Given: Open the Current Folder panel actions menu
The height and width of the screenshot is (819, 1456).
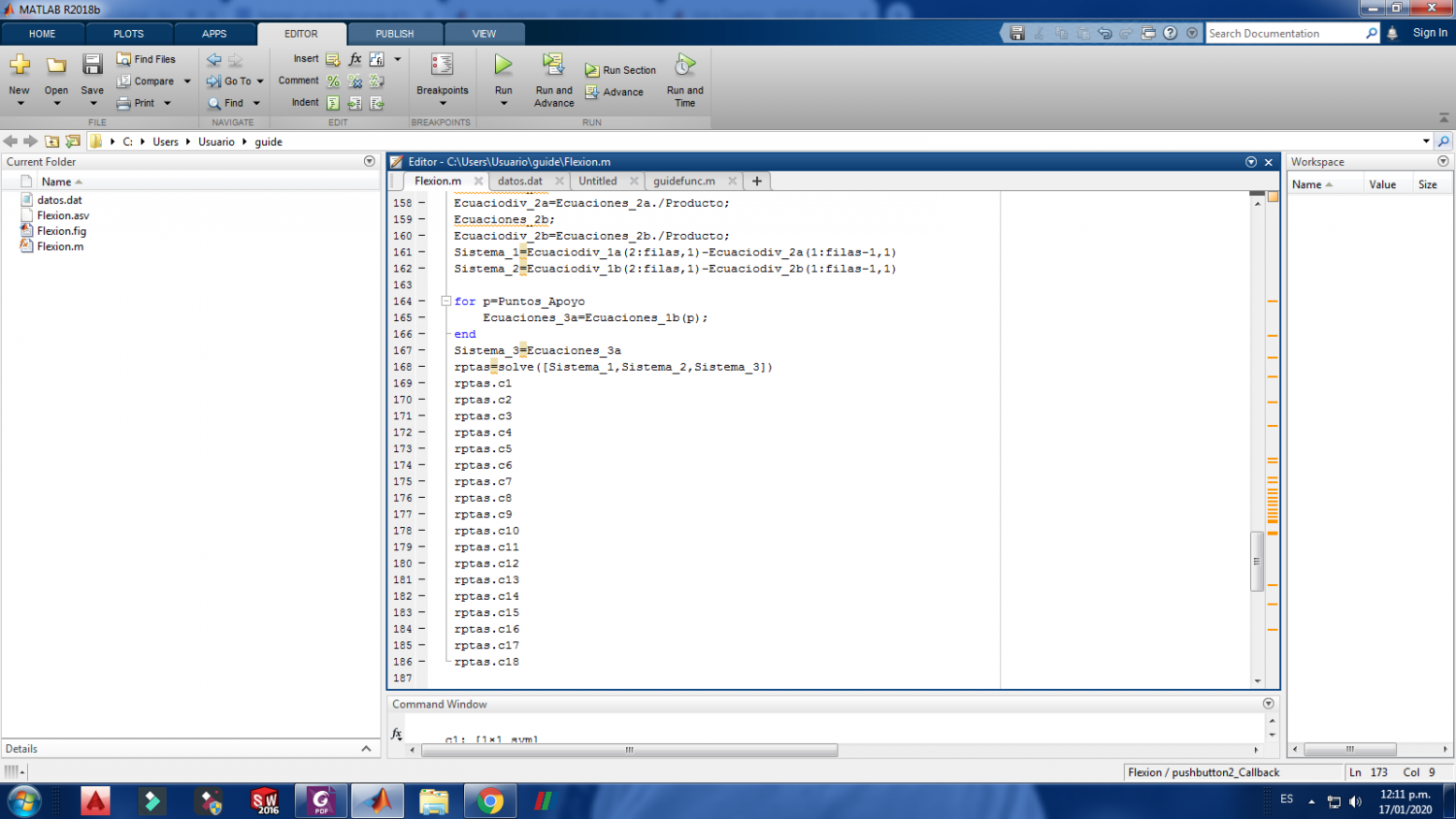Looking at the screenshot, I should pos(369,161).
